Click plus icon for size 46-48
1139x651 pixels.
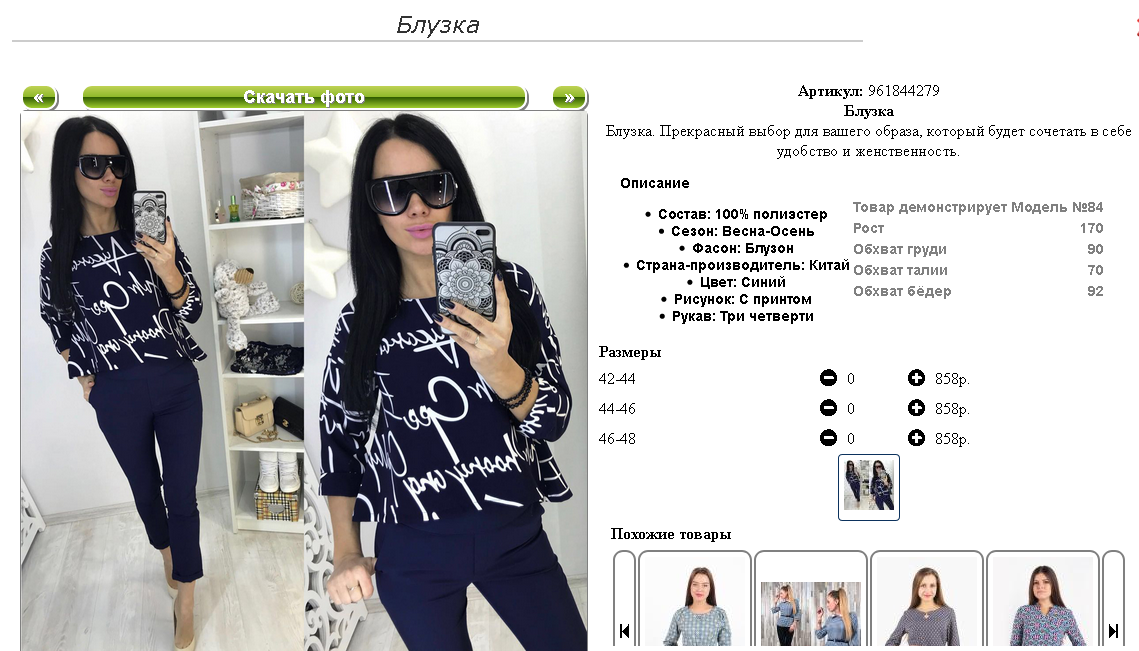pyautogui.click(x=916, y=437)
